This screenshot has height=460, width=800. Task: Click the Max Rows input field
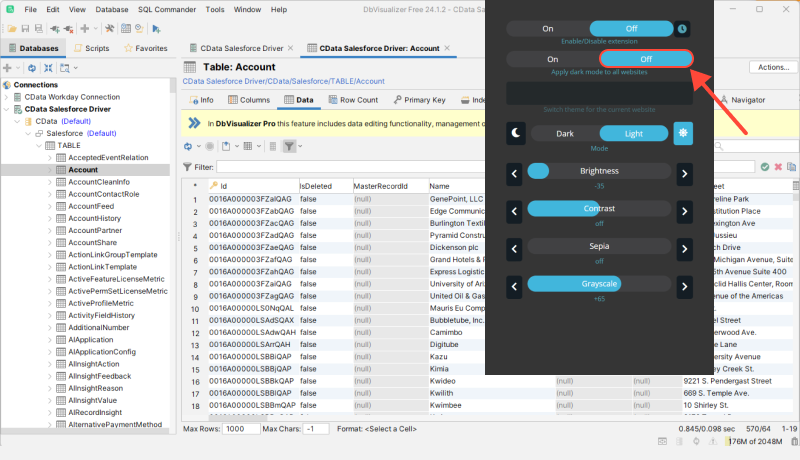click(241, 429)
